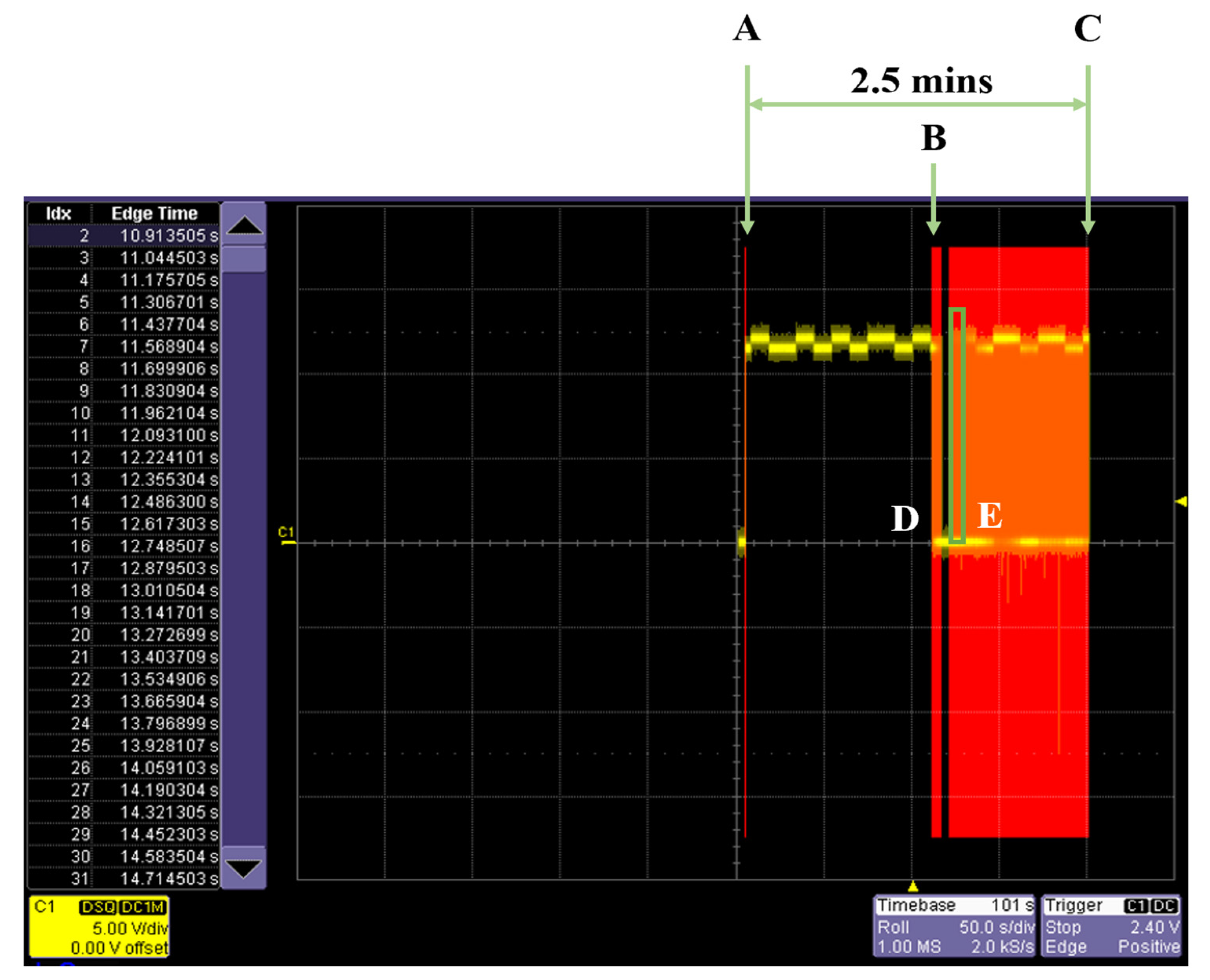Select edge time row index 31
This screenshot has height=980, width=1210.
pyautogui.click(x=124, y=878)
